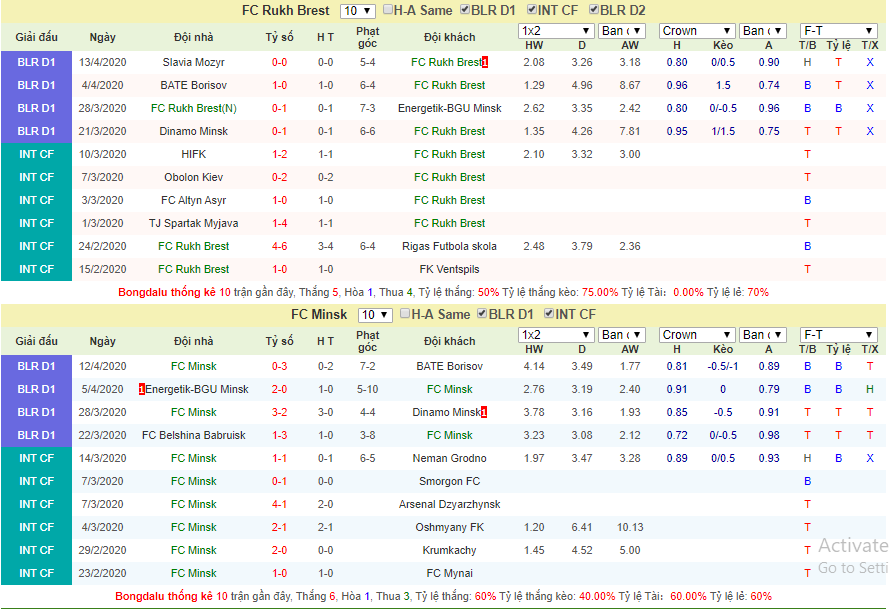Image resolution: width=889 pixels, height=609 pixels.
Task: Click the red card marker after Dinamo Minsk on 28/3/2020
Action: (484, 413)
